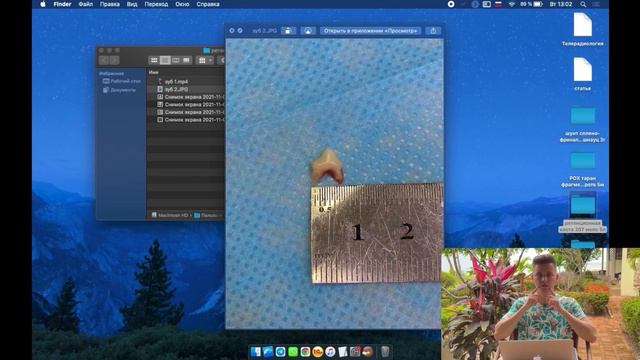Click Открыть в приложении «Просмотр» button
The image size is (640, 360).
pos(370,31)
